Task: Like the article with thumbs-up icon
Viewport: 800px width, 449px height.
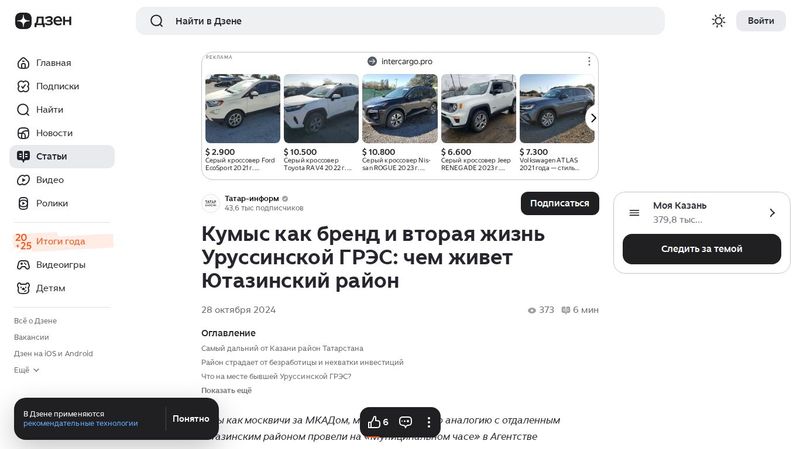Action: tap(375, 422)
